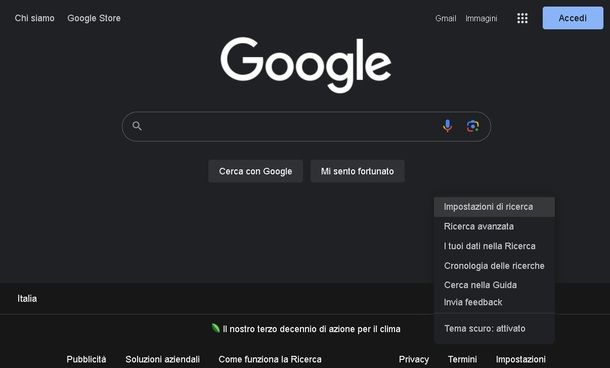Viewport: 610px width, 368px height.
Task: Collapse the Impostazioni footer menu
Action: click(521, 359)
